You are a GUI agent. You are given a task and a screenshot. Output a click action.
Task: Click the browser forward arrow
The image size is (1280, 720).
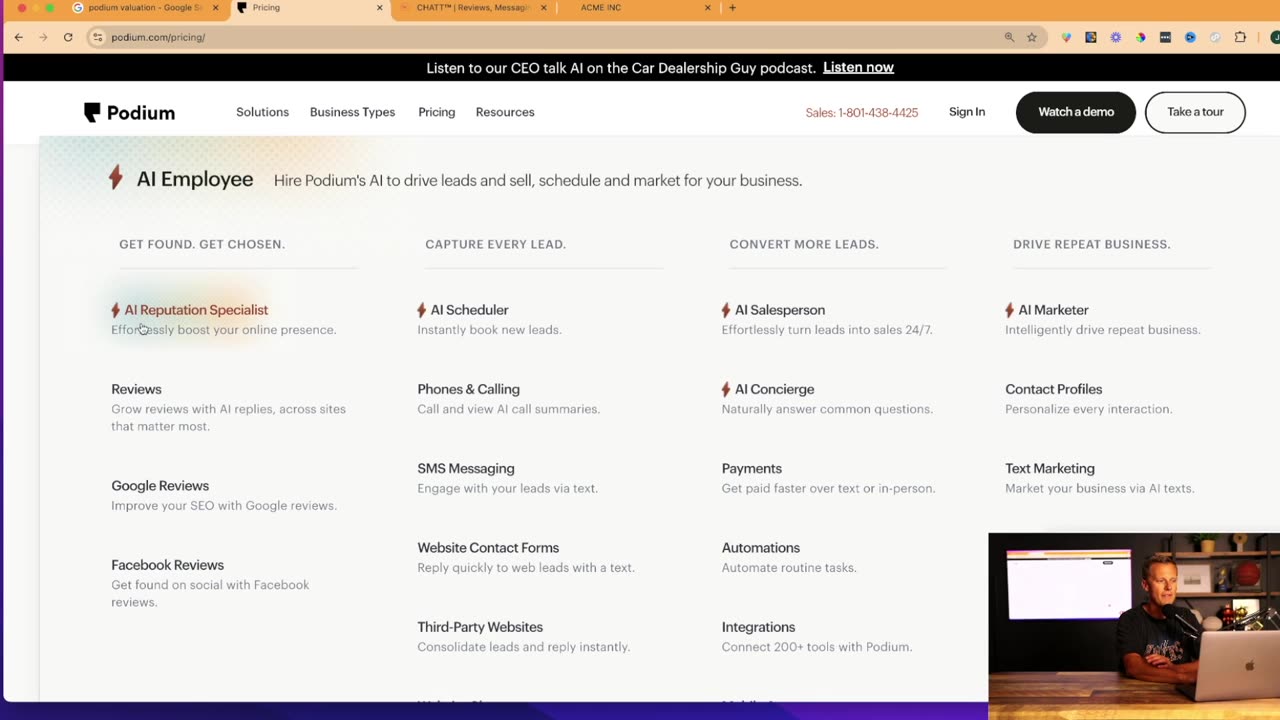(43, 37)
